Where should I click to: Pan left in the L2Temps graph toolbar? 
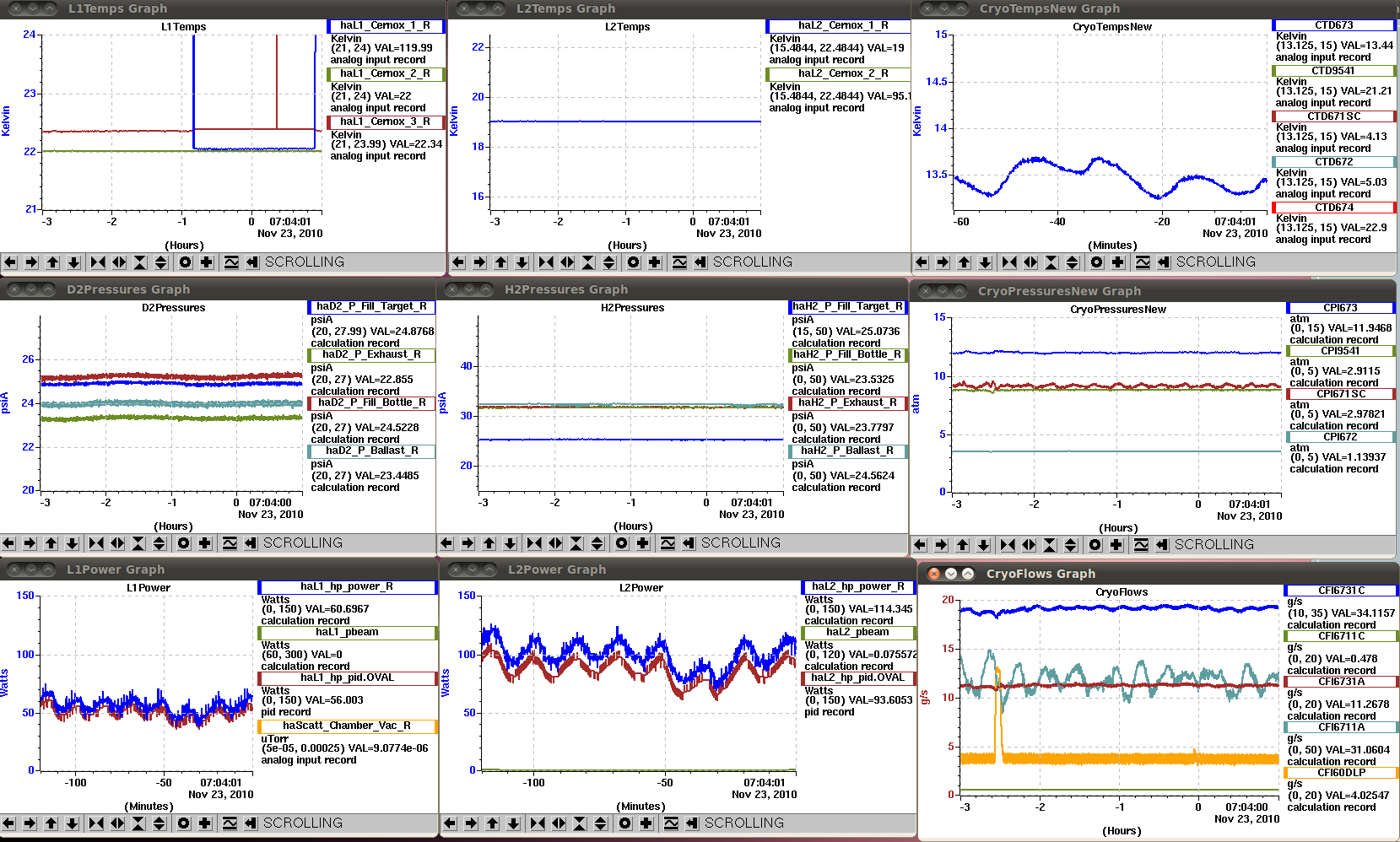[458, 262]
